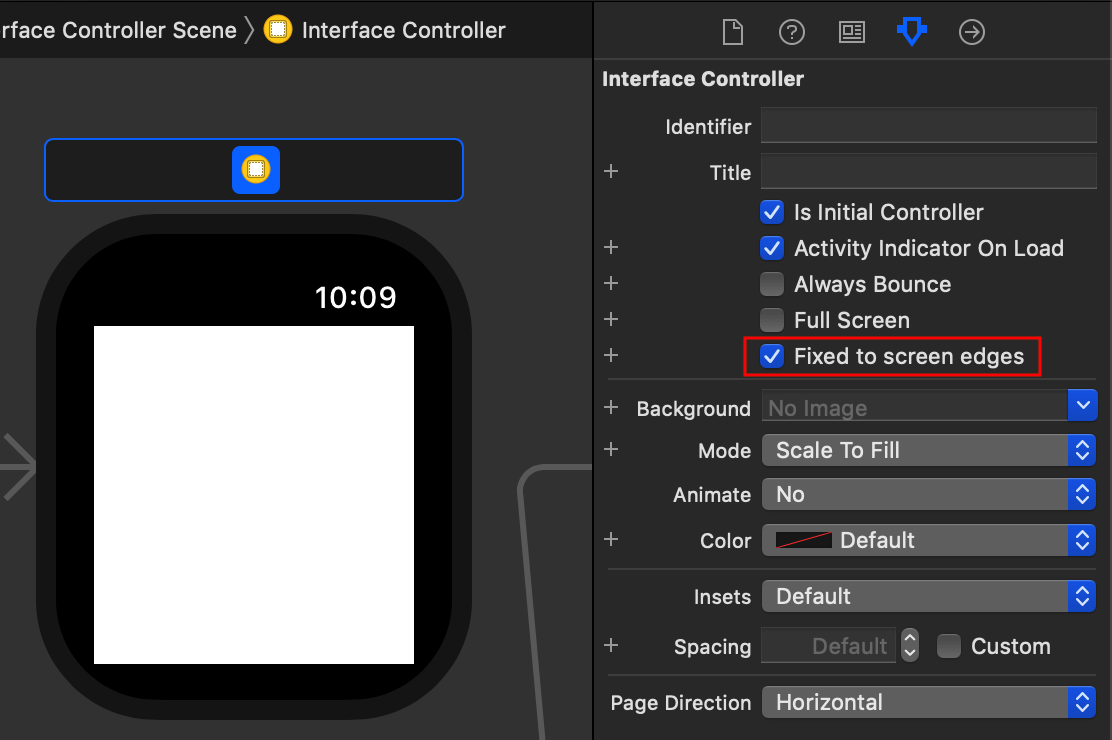
Task: Click the Background No Image field
Action: pos(915,407)
